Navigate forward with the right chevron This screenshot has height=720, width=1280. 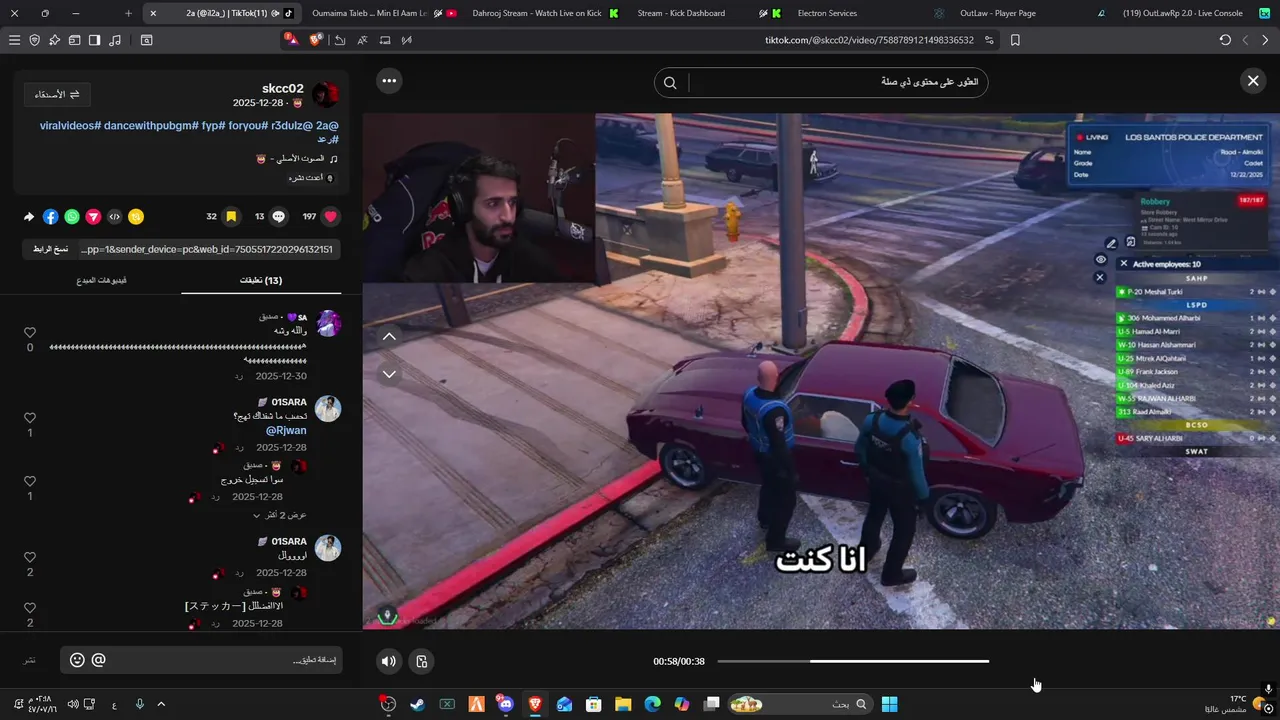(1265, 40)
